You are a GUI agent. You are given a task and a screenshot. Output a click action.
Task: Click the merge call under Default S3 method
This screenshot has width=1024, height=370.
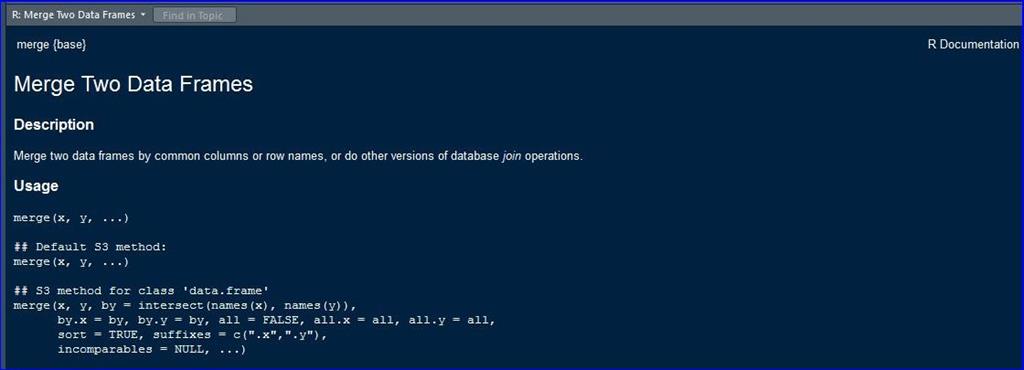click(x=71, y=262)
